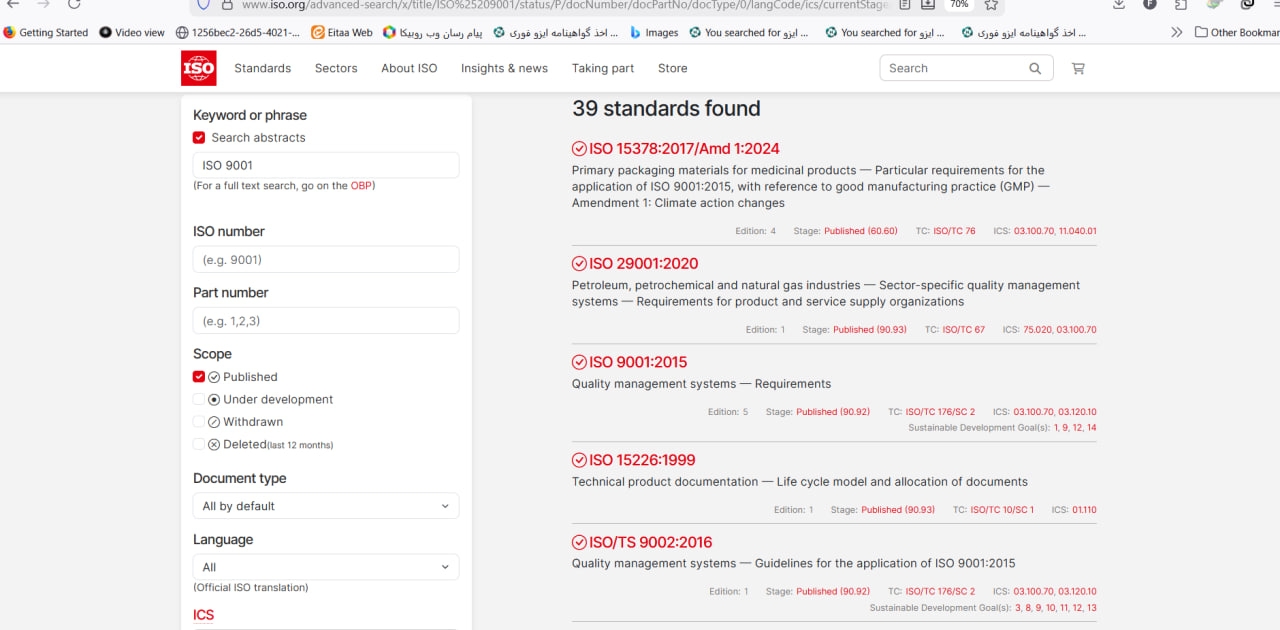Open the shopping cart
1280x630 pixels.
click(x=1077, y=68)
